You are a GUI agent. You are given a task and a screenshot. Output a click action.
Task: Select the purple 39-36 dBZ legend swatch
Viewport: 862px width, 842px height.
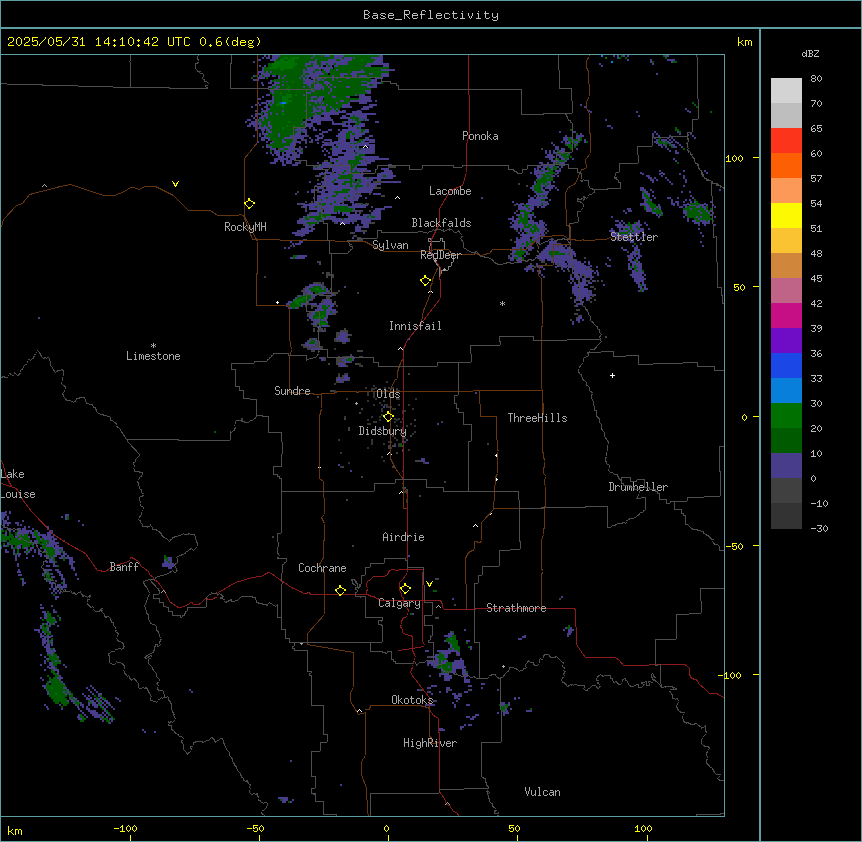click(x=786, y=340)
